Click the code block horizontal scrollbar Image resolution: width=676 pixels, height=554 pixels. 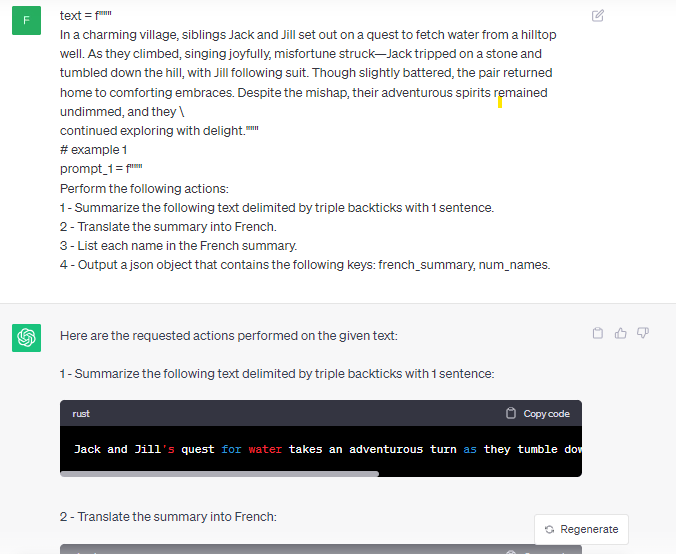(x=219, y=474)
